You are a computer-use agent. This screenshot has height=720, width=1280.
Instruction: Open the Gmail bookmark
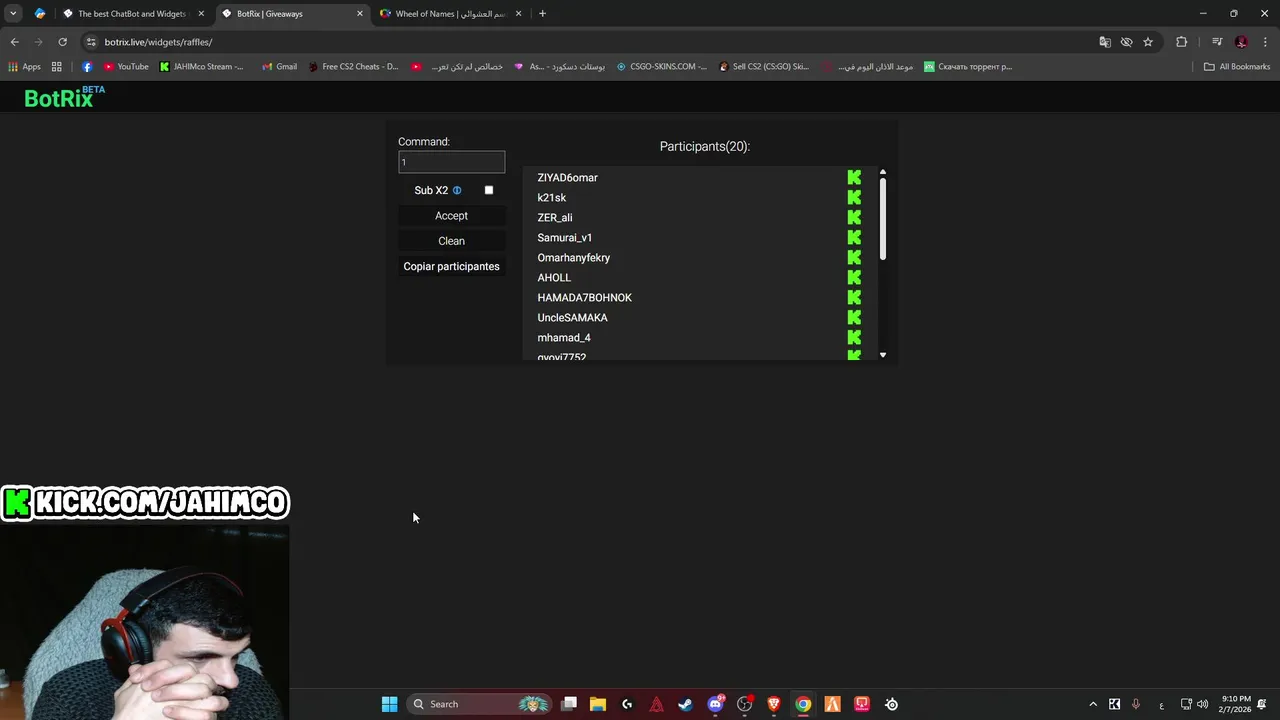click(x=279, y=66)
